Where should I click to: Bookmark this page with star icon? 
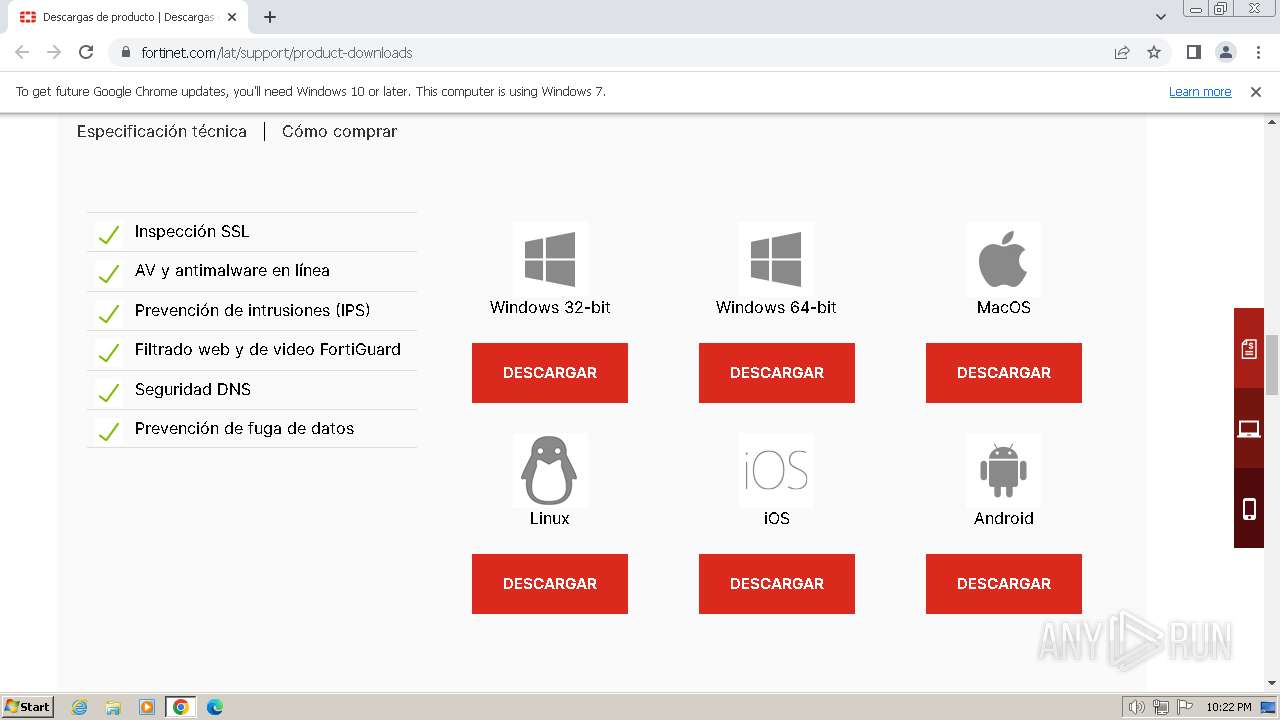[1154, 52]
